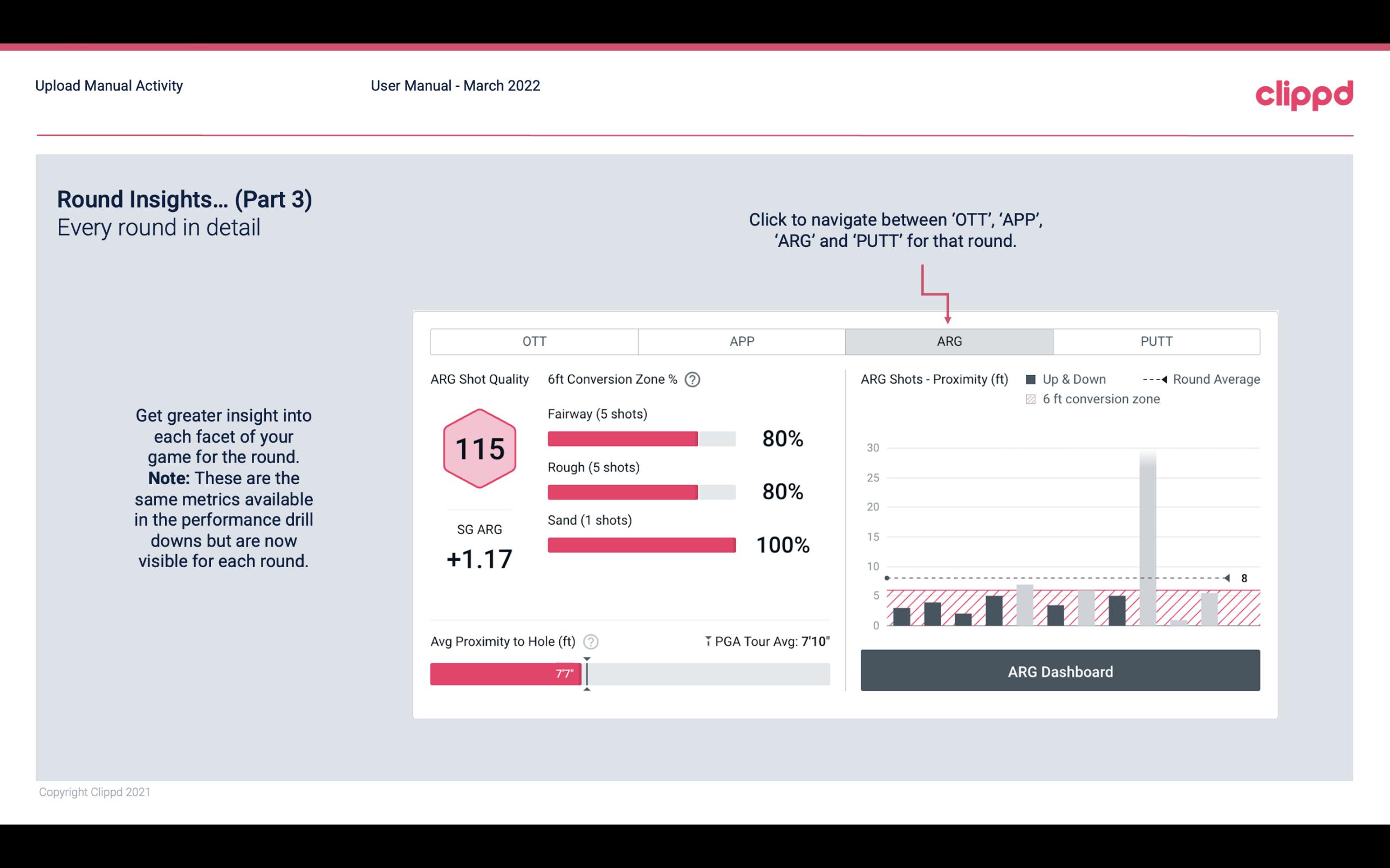Click the ARG tab to view stats
Viewport: 1390px width, 868px height.
tap(948, 341)
